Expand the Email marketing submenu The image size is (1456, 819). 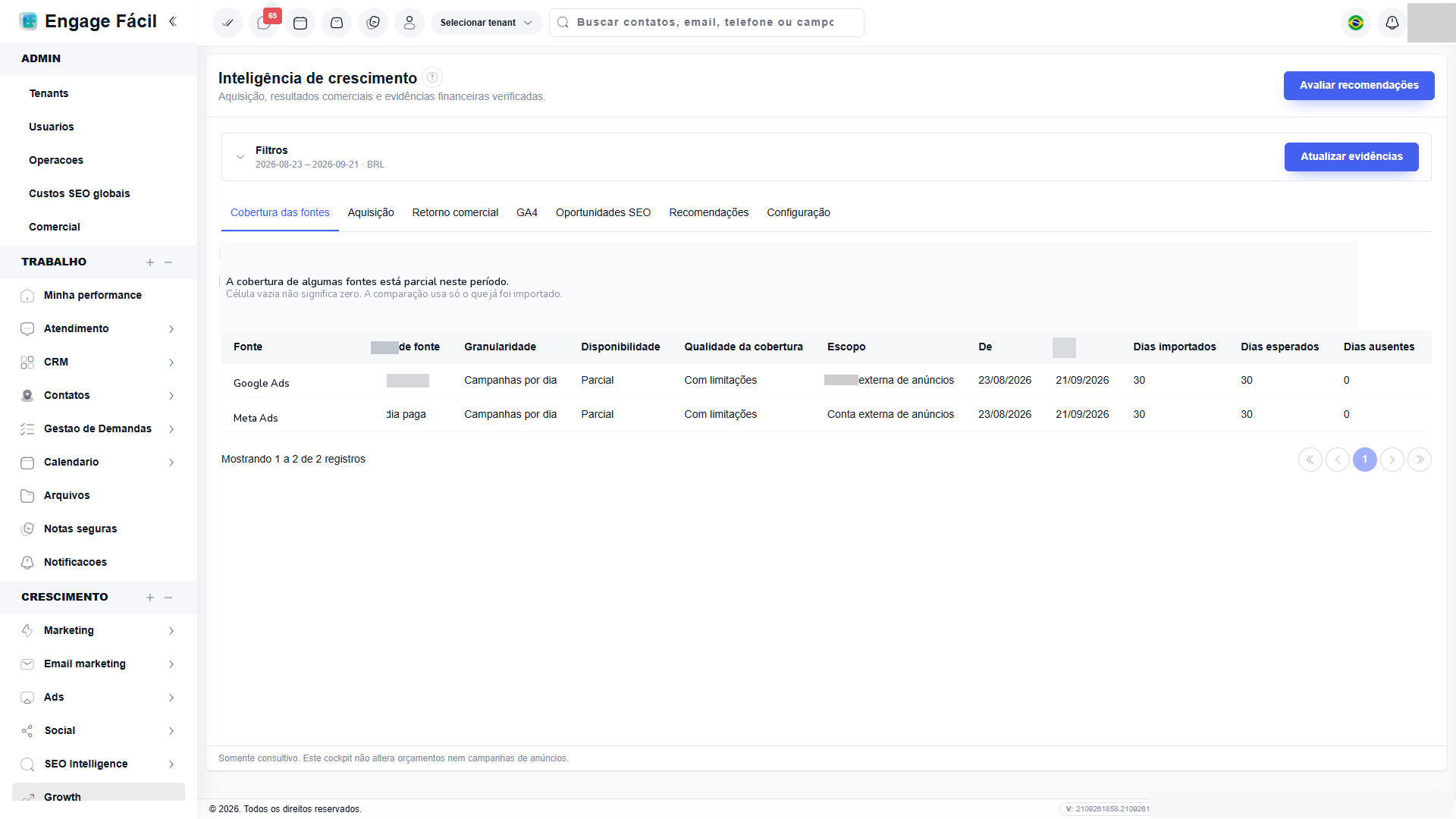99,664
